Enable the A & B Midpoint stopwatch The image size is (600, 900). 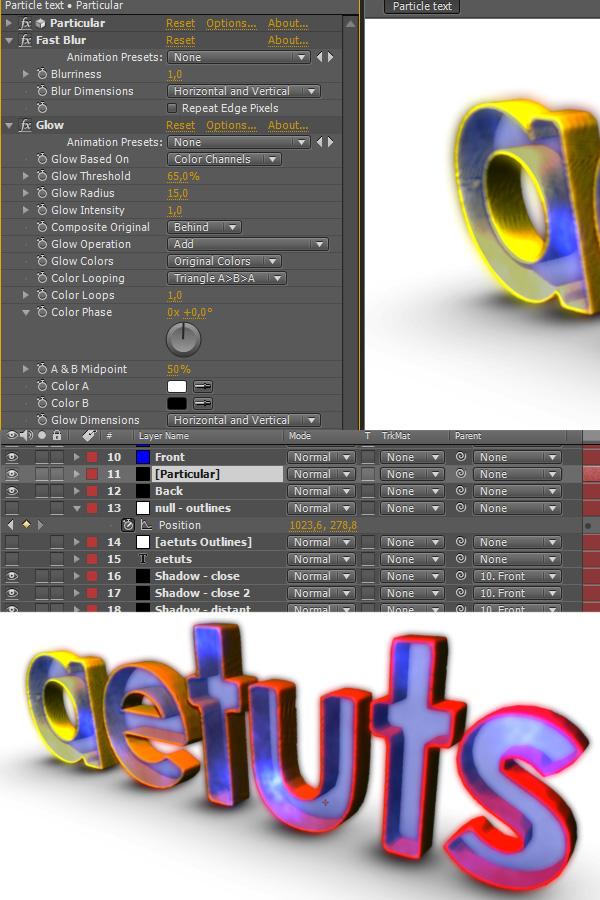click(42, 369)
